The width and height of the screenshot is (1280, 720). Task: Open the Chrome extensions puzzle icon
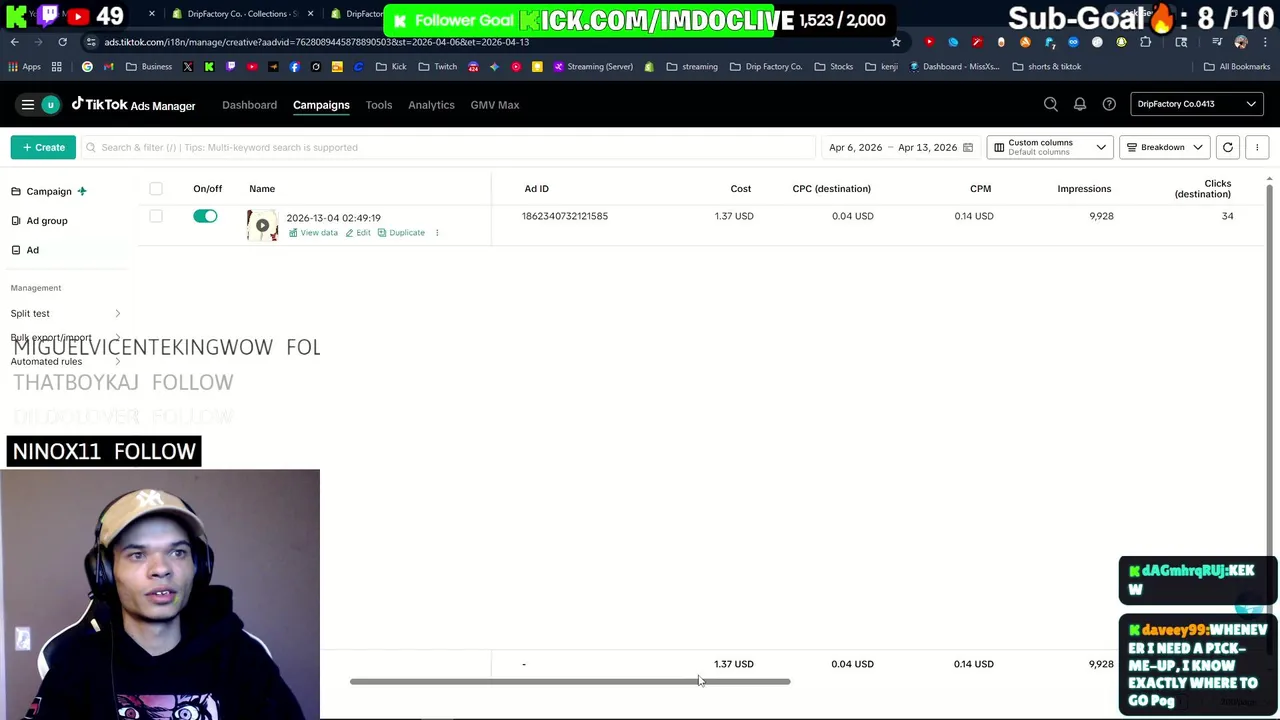click(x=1145, y=42)
